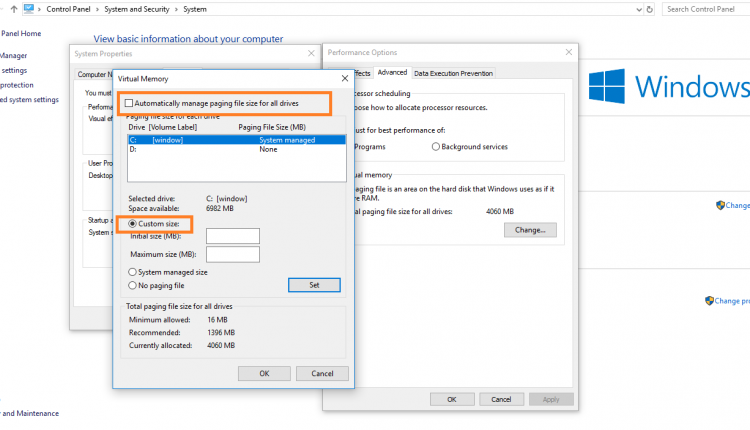The height and width of the screenshot is (430, 750).
Task: Click the shield icon beside Change product key
Action: (709, 301)
